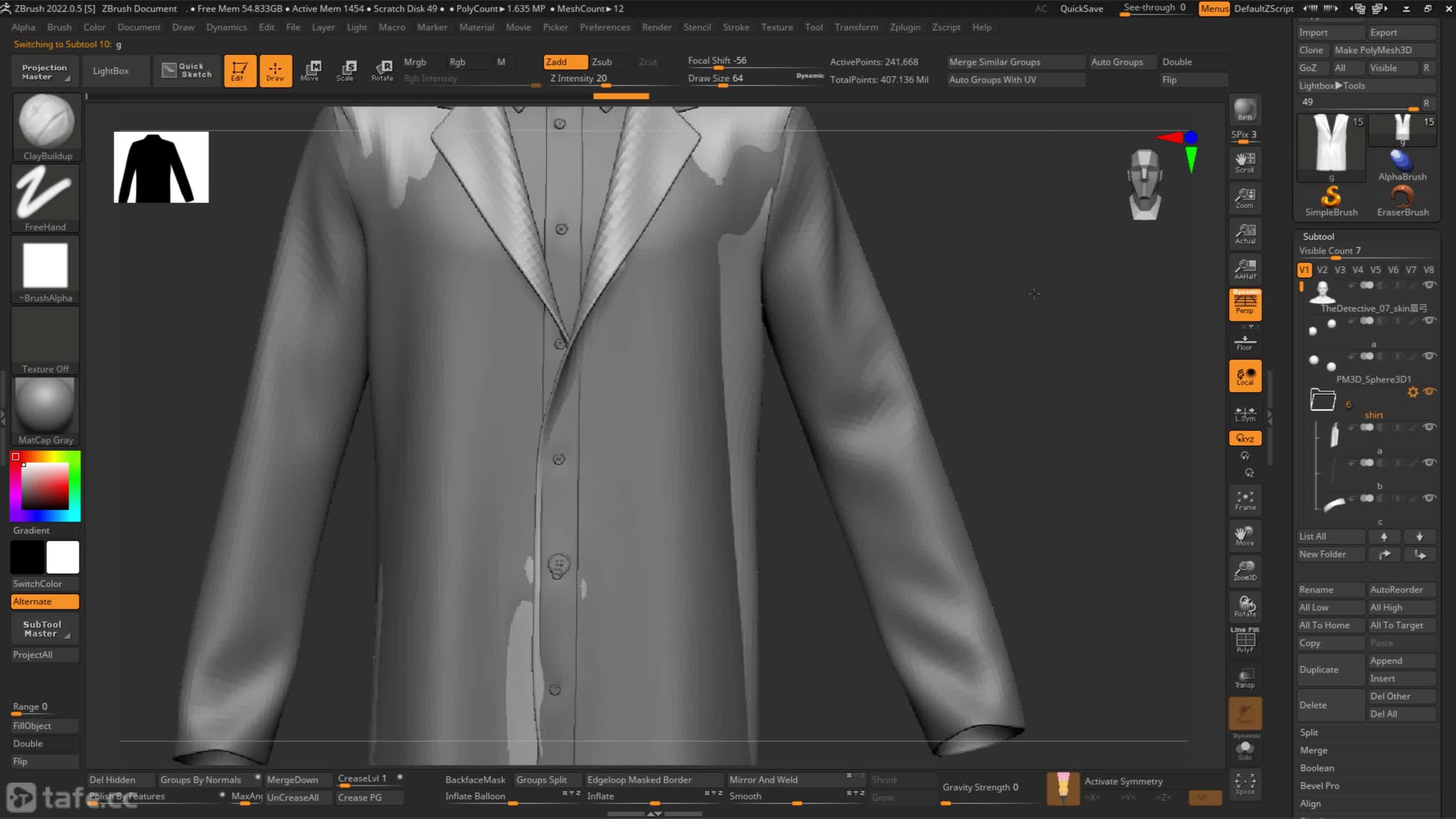Open the Render menu
This screenshot has height=819, width=1456.
point(656,27)
